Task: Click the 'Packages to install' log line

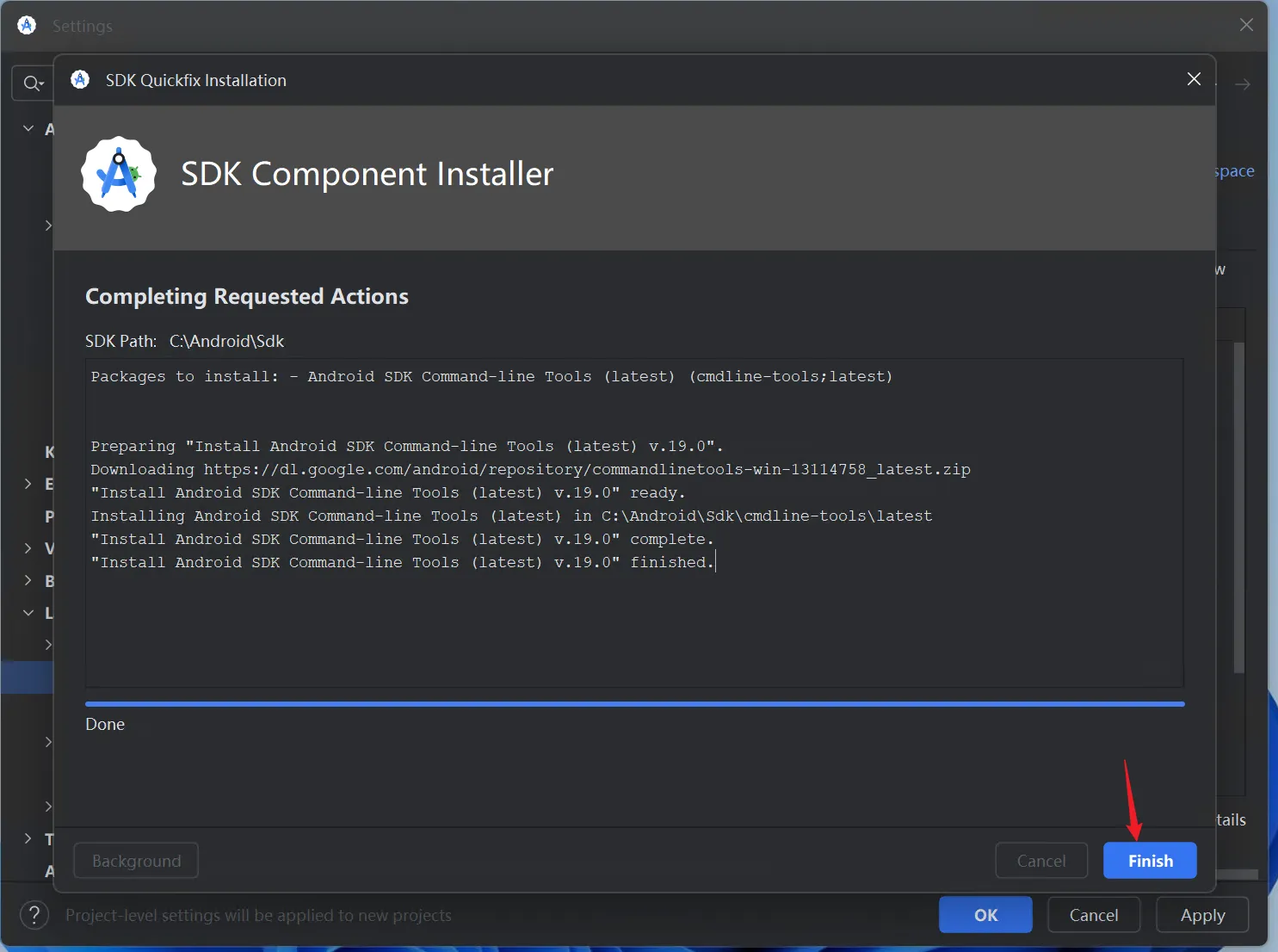Action: click(x=491, y=376)
